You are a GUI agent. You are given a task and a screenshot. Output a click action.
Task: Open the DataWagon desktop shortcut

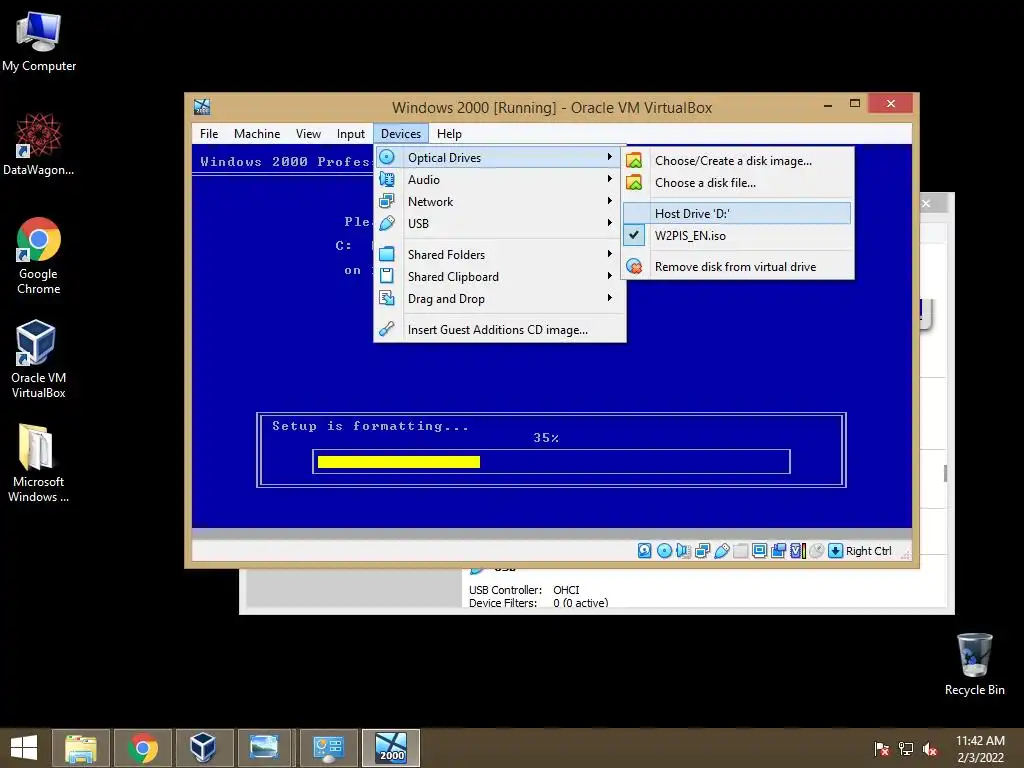click(x=38, y=144)
